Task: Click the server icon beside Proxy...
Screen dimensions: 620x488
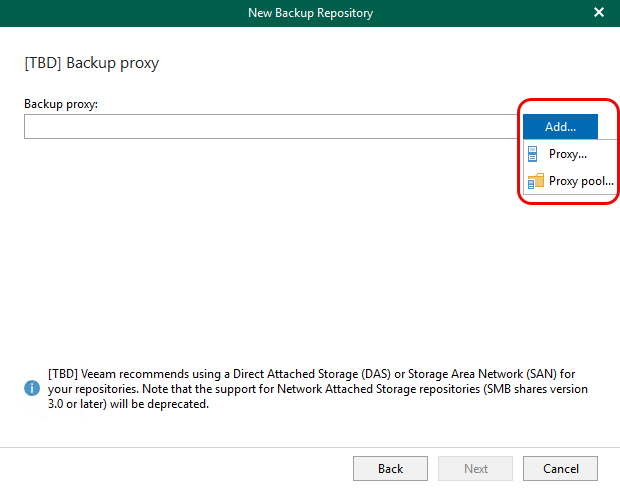Action: [x=533, y=154]
